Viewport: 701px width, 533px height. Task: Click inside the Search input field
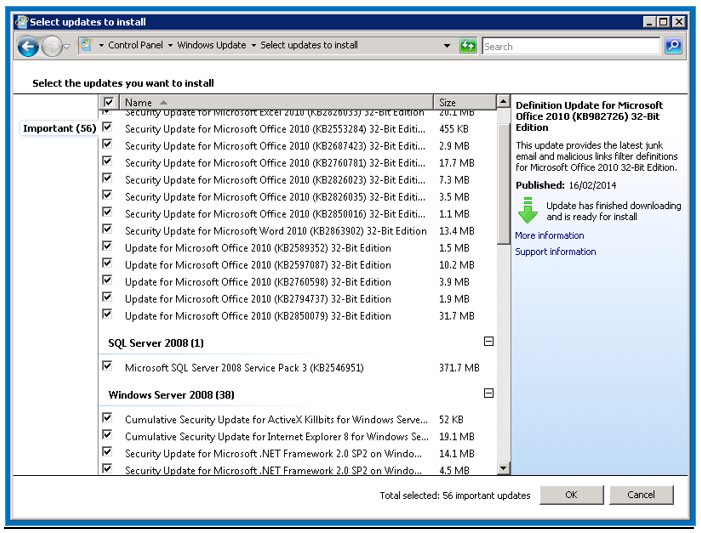571,46
